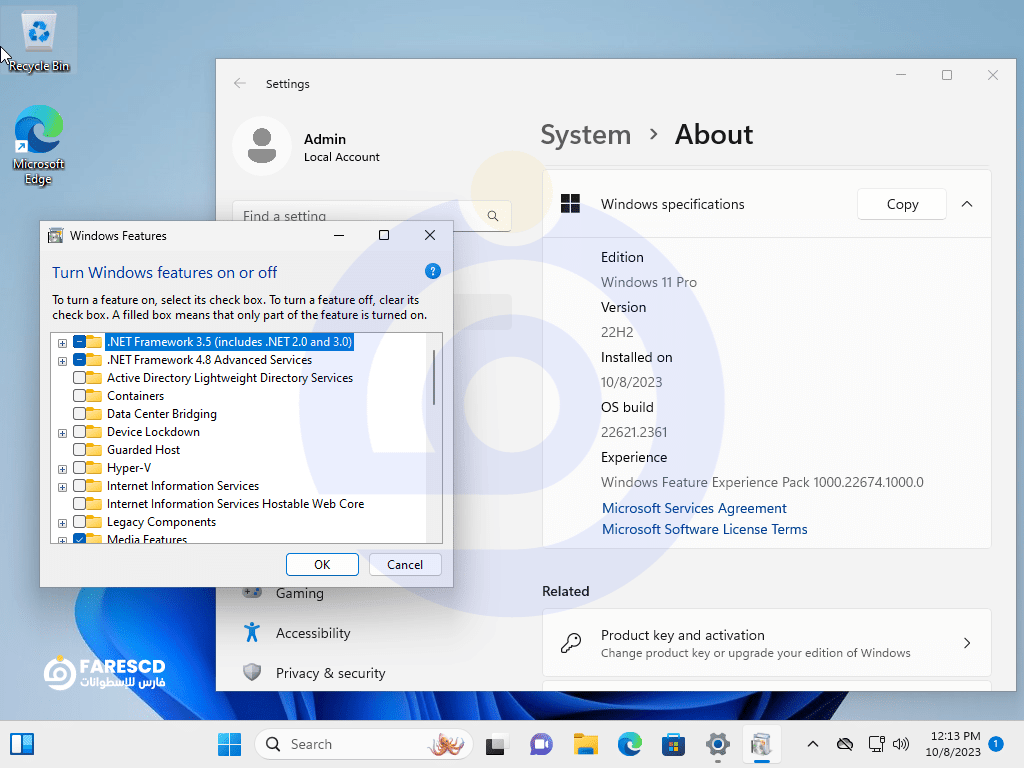1024x768 pixels.
Task: Expand the Hyper-V tree node
Action: [x=62, y=469]
